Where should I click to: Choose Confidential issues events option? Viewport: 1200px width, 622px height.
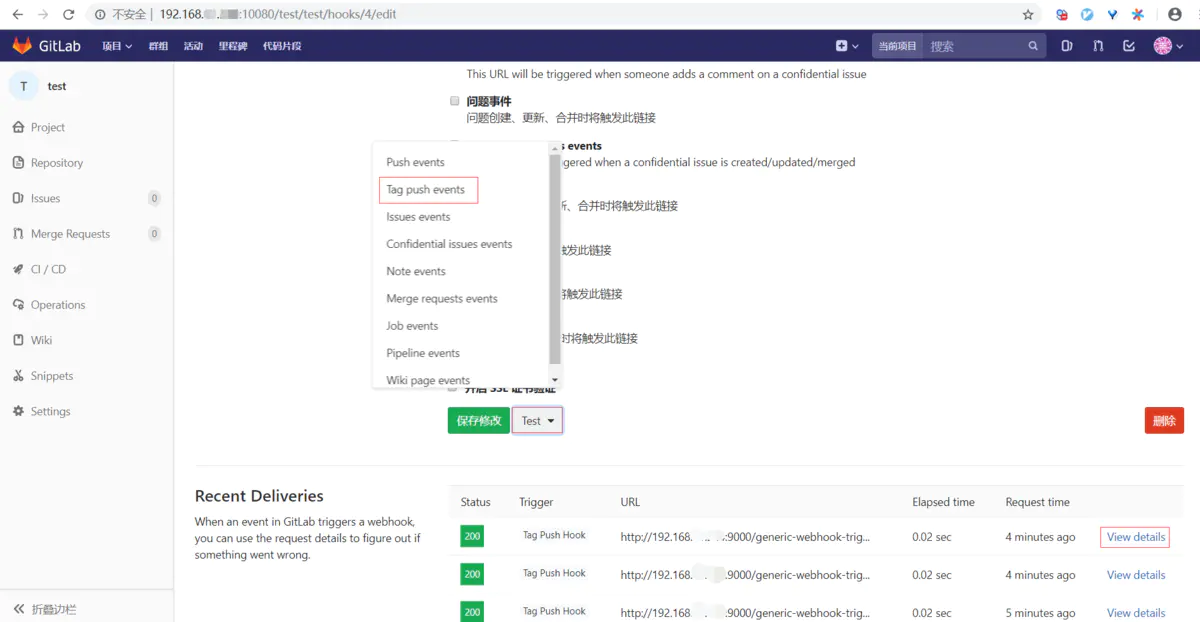[449, 244]
